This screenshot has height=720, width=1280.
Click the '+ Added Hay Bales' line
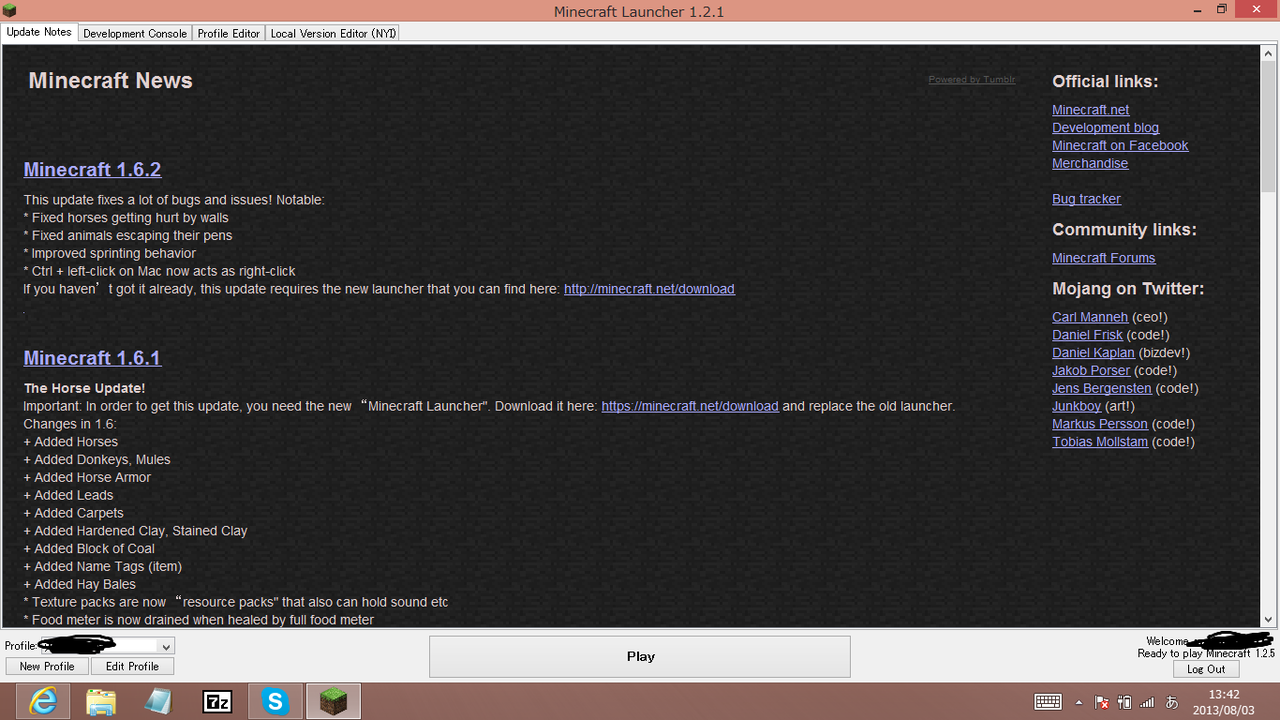80,585
